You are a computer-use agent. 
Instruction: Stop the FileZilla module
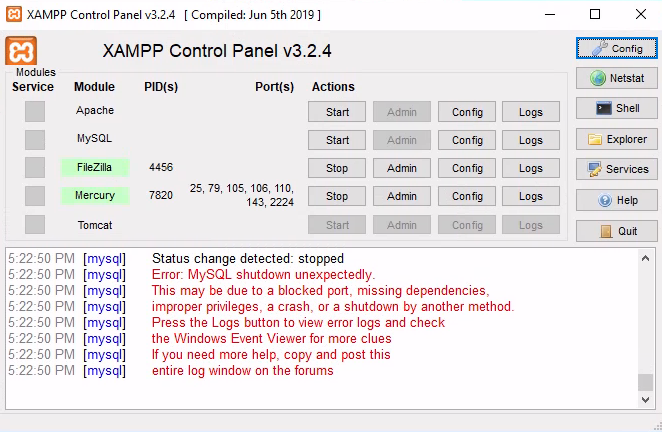(337, 168)
